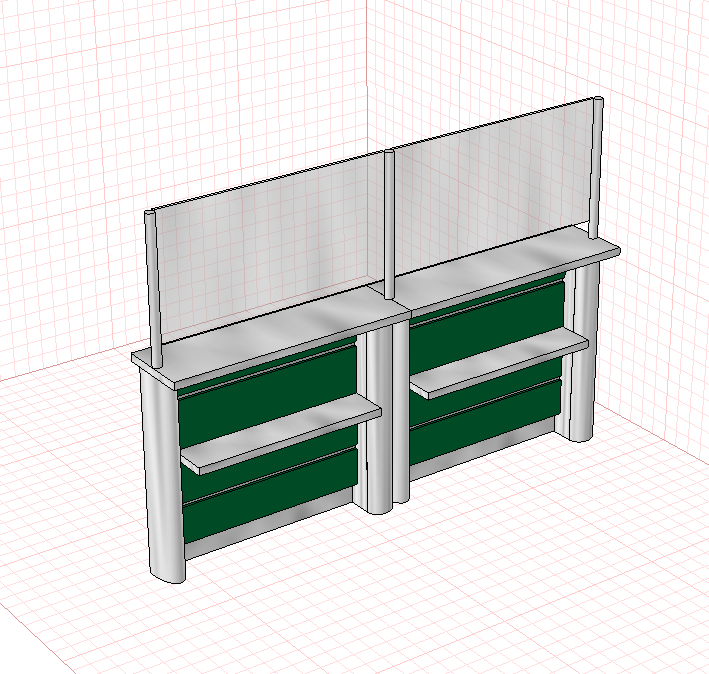This screenshot has height=674, width=709.
Task: Select the thin post at the far right end
Action: coord(596,167)
